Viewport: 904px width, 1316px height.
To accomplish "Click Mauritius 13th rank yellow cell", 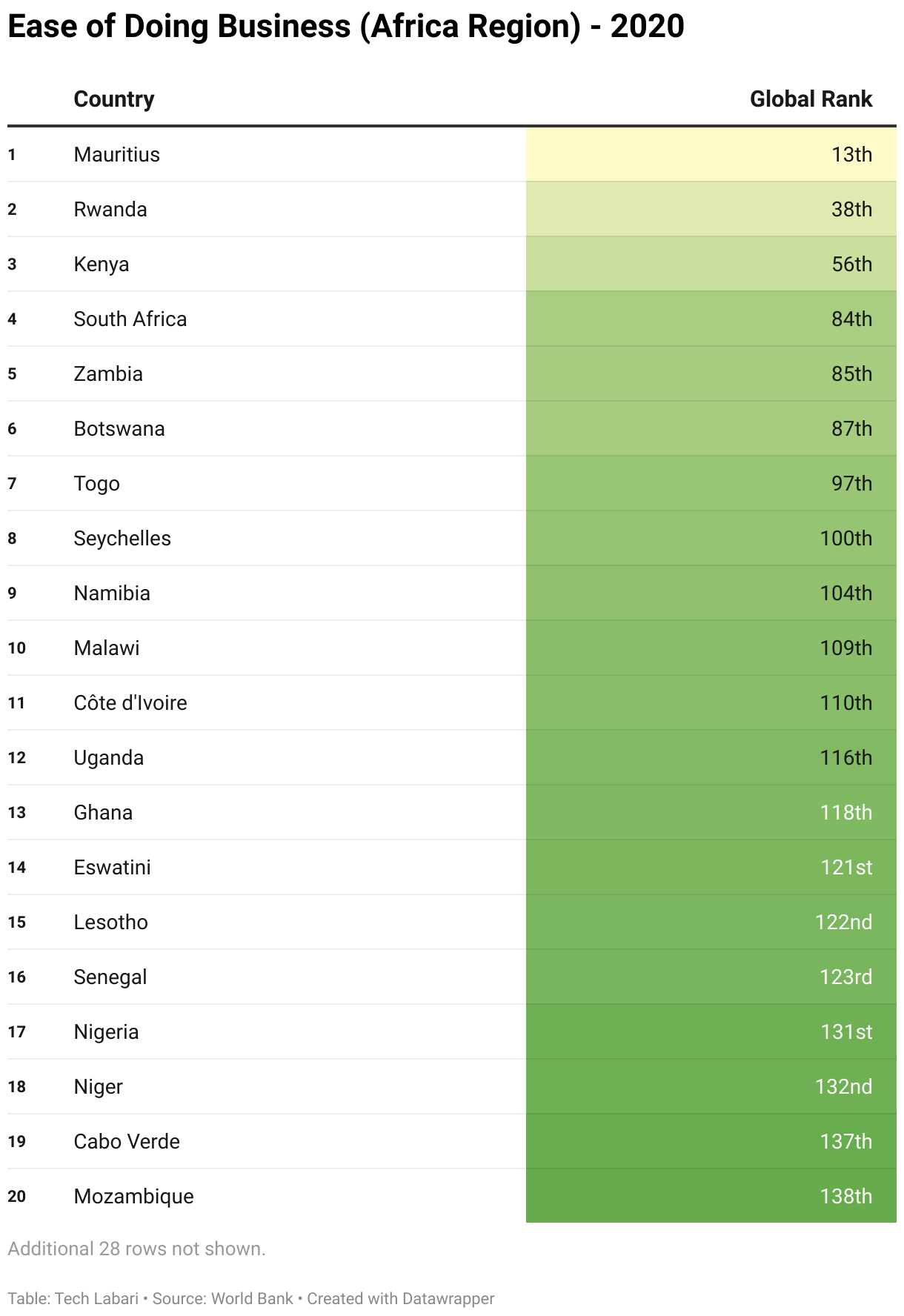I will coord(851,155).
